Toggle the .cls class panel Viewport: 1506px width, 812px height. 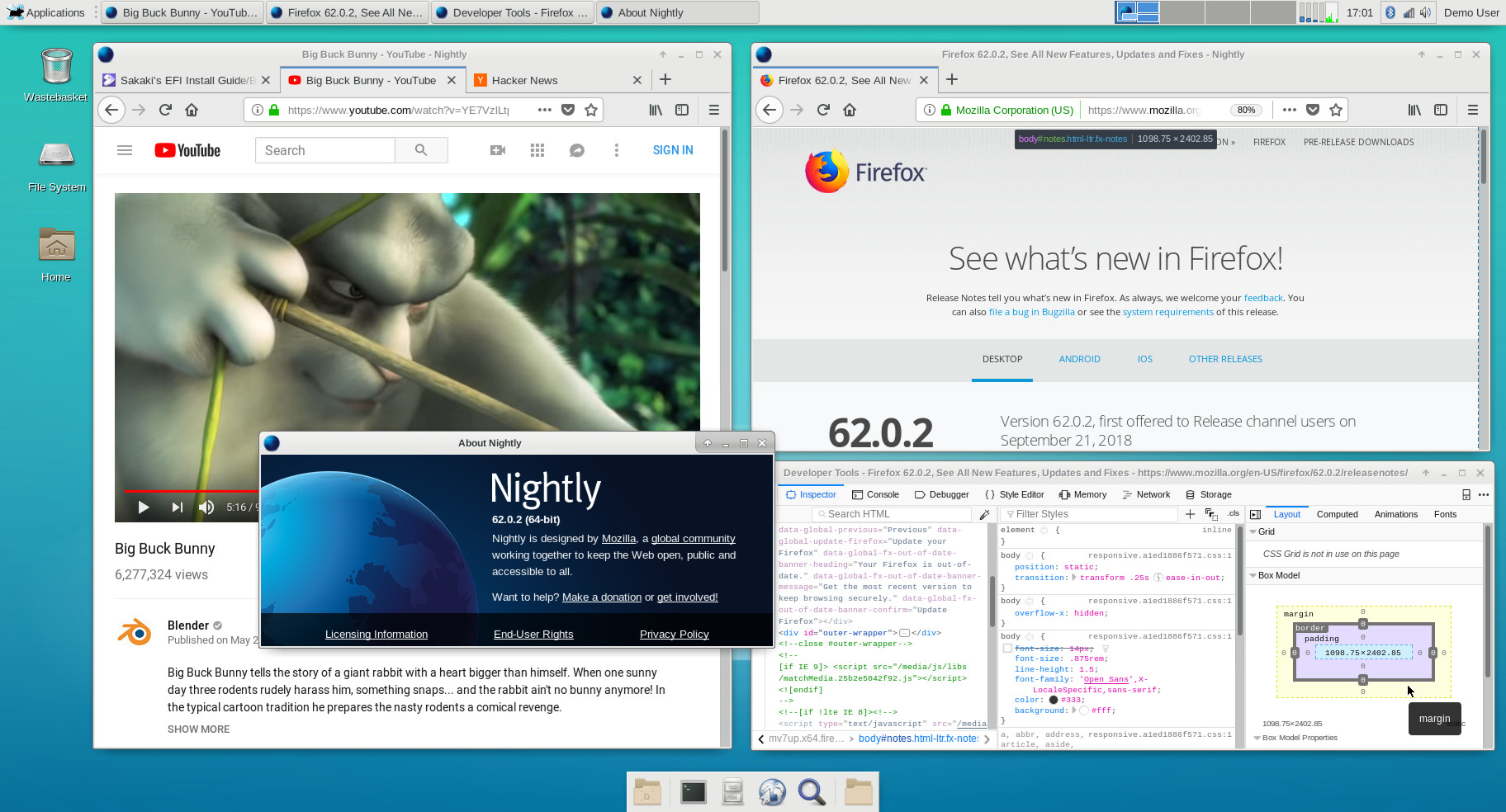click(x=1234, y=513)
